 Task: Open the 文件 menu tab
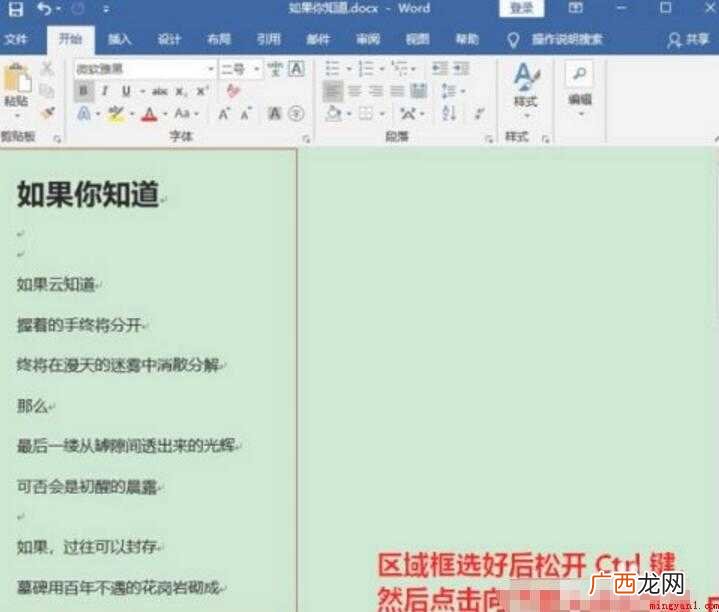(x=16, y=39)
